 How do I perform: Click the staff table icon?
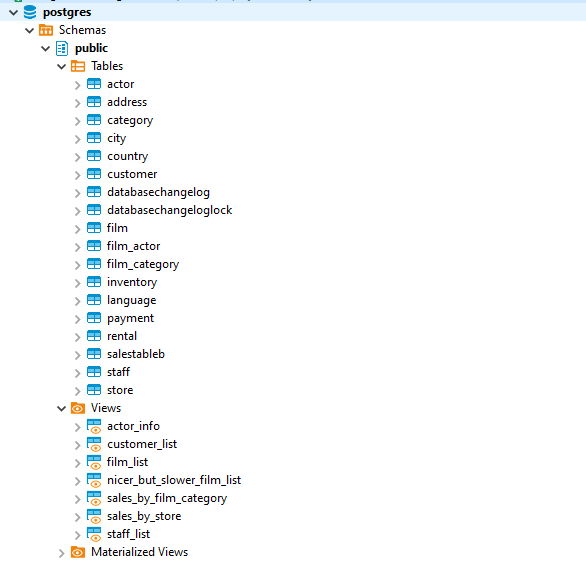tap(94, 372)
